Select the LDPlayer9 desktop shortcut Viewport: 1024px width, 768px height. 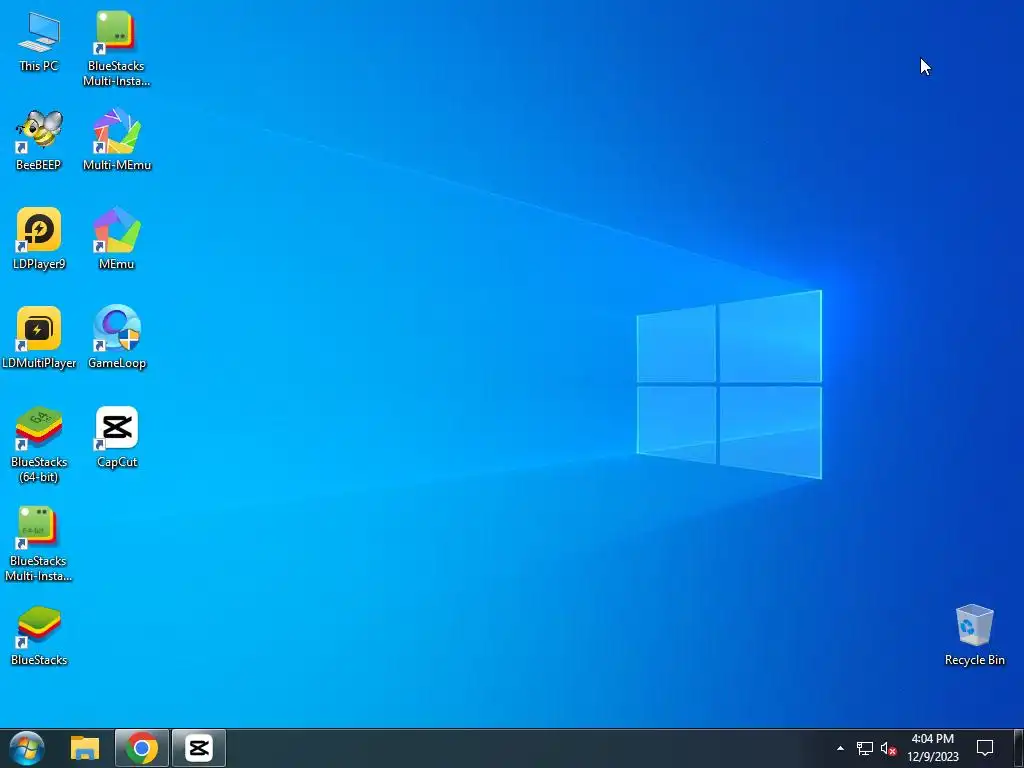pos(39,239)
